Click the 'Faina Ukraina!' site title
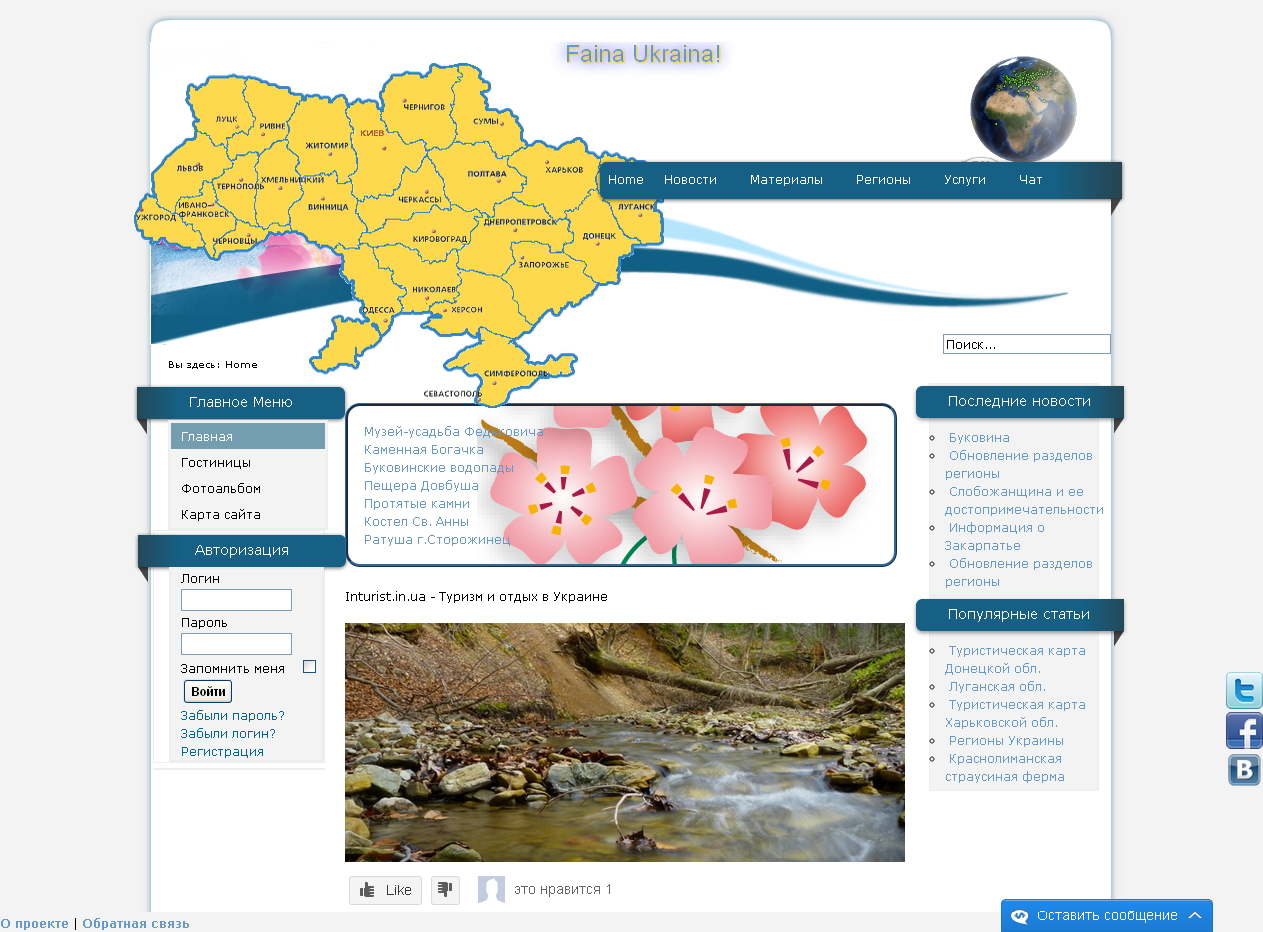 coord(643,54)
